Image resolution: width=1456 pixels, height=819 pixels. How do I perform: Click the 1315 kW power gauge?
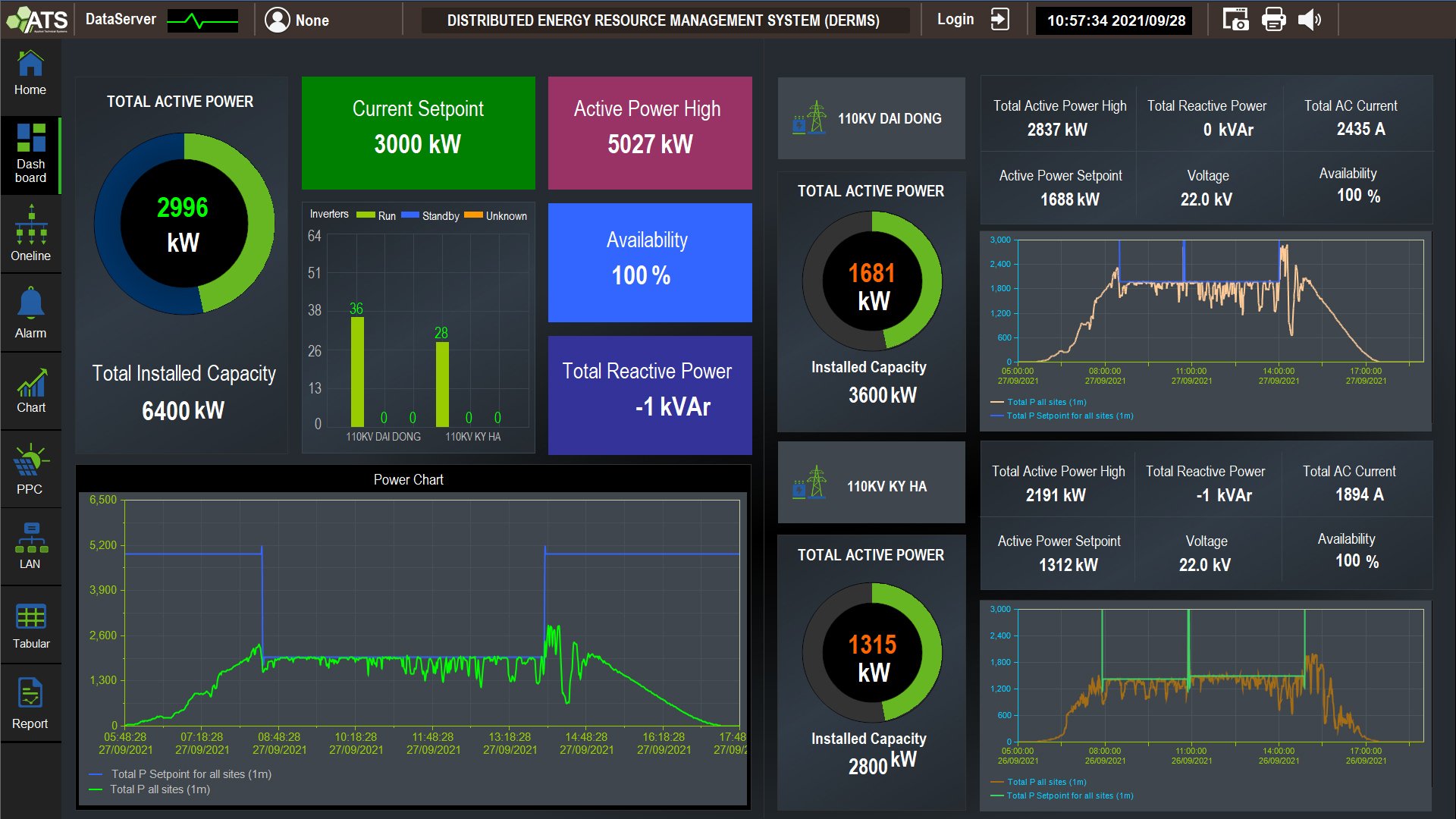872,652
